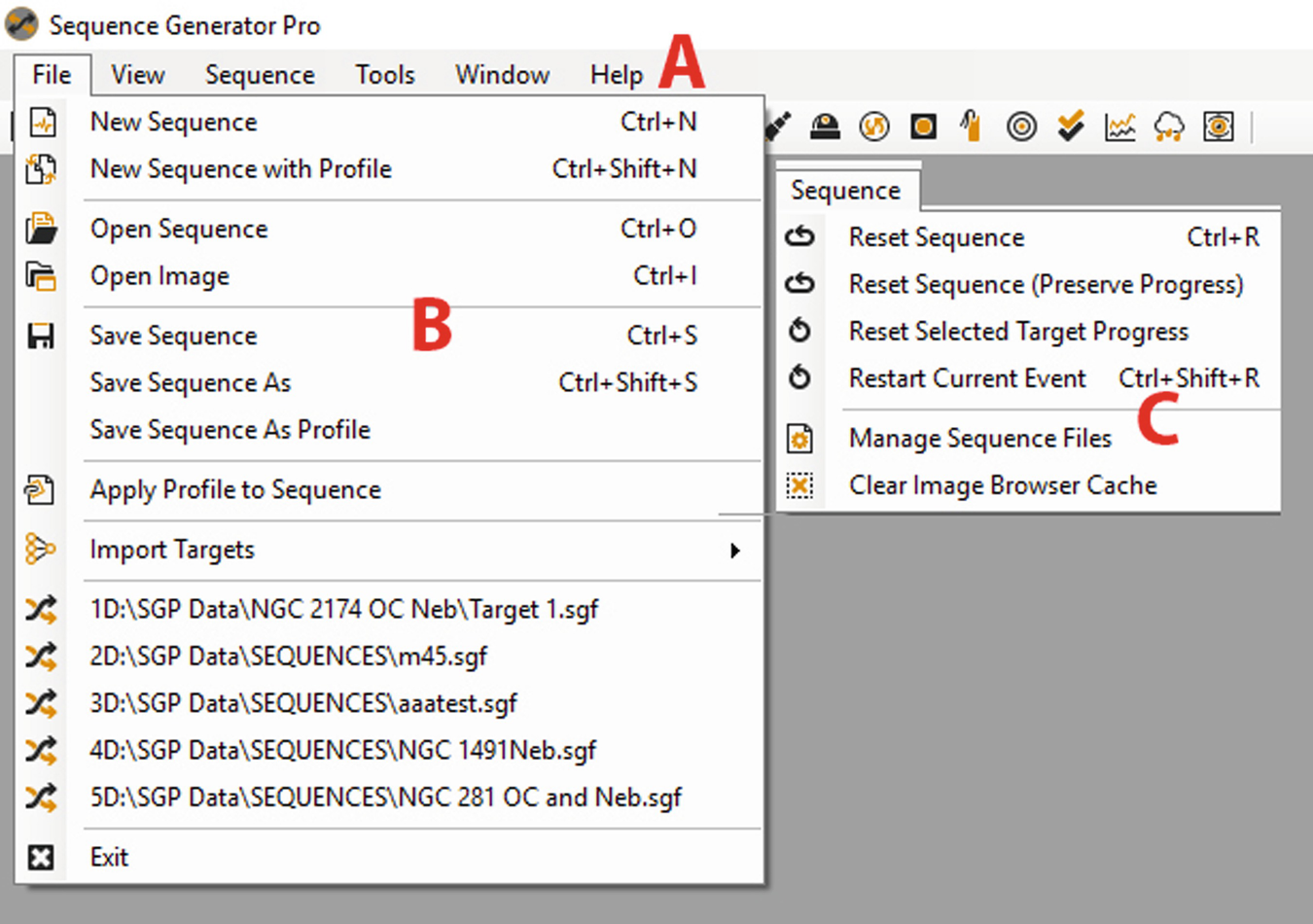Click the Manage Sequence Files gear icon
This screenshot has width=1313, height=924.
(x=799, y=439)
